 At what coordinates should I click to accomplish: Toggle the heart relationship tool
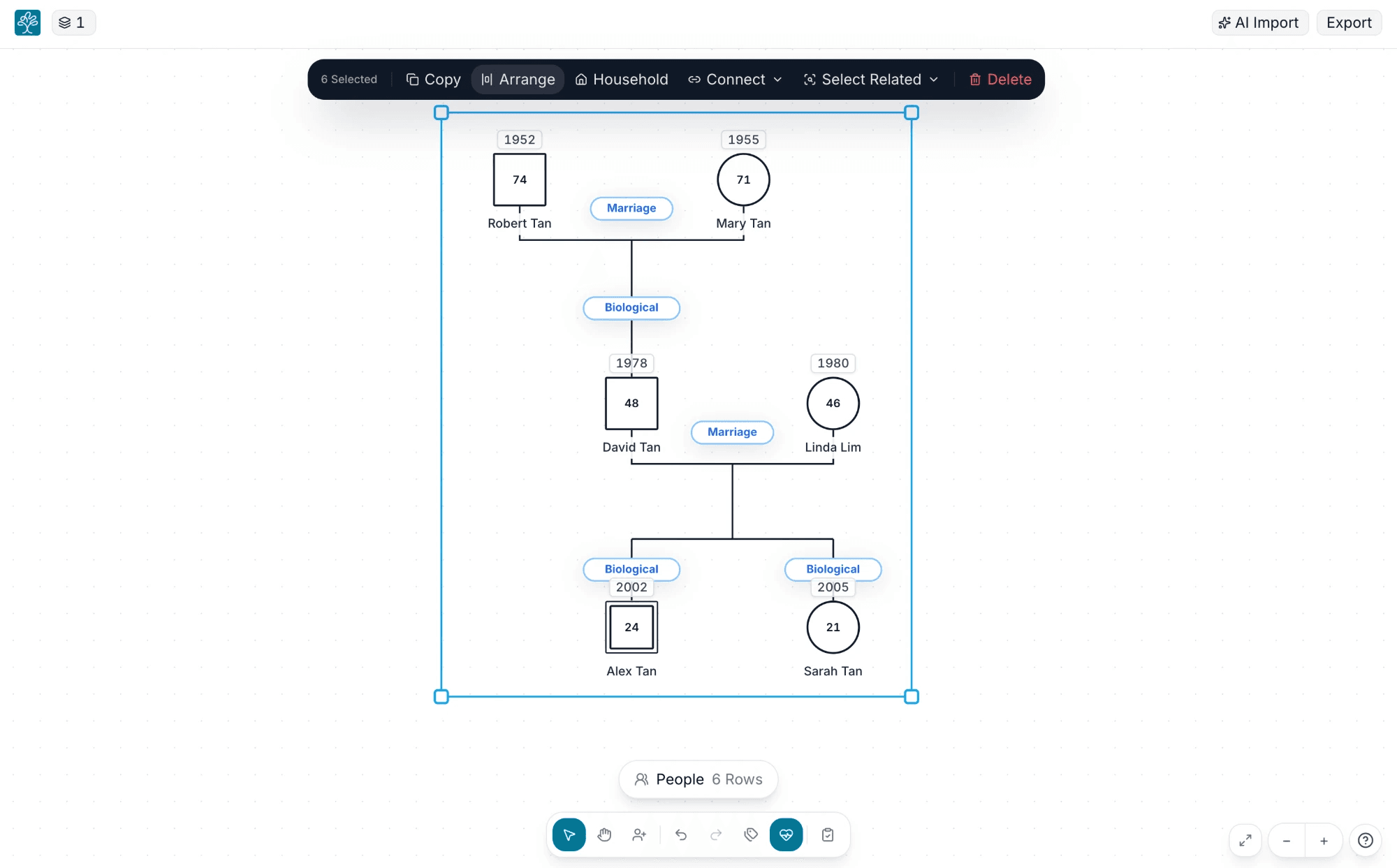786,834
